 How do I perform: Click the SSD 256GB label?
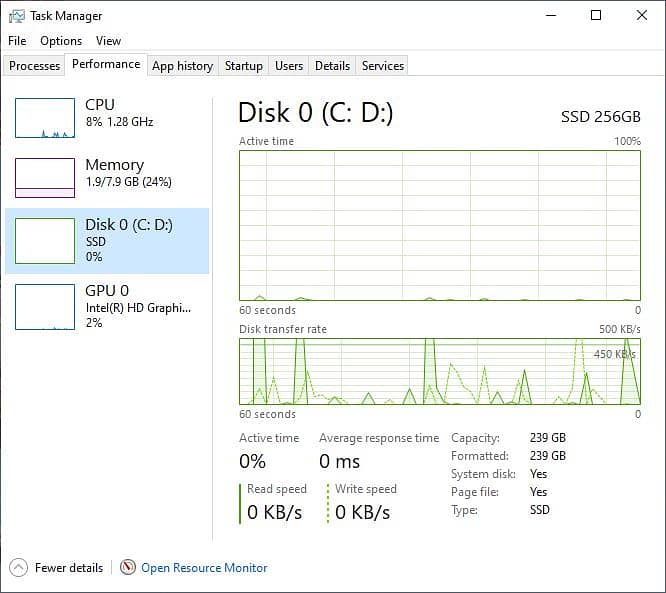pos(601,117)
